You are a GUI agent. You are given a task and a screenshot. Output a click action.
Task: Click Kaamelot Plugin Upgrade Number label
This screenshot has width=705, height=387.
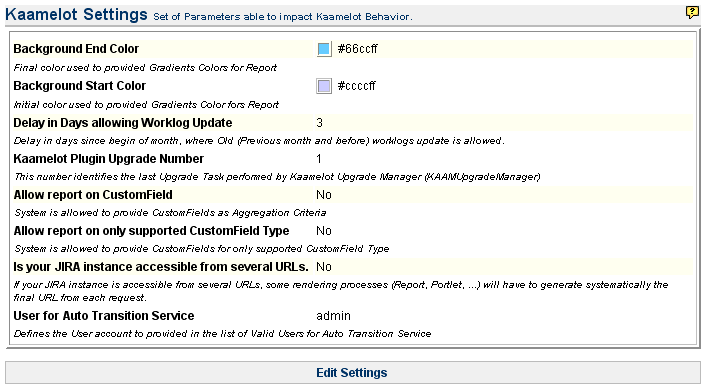(x=108, y=159)
